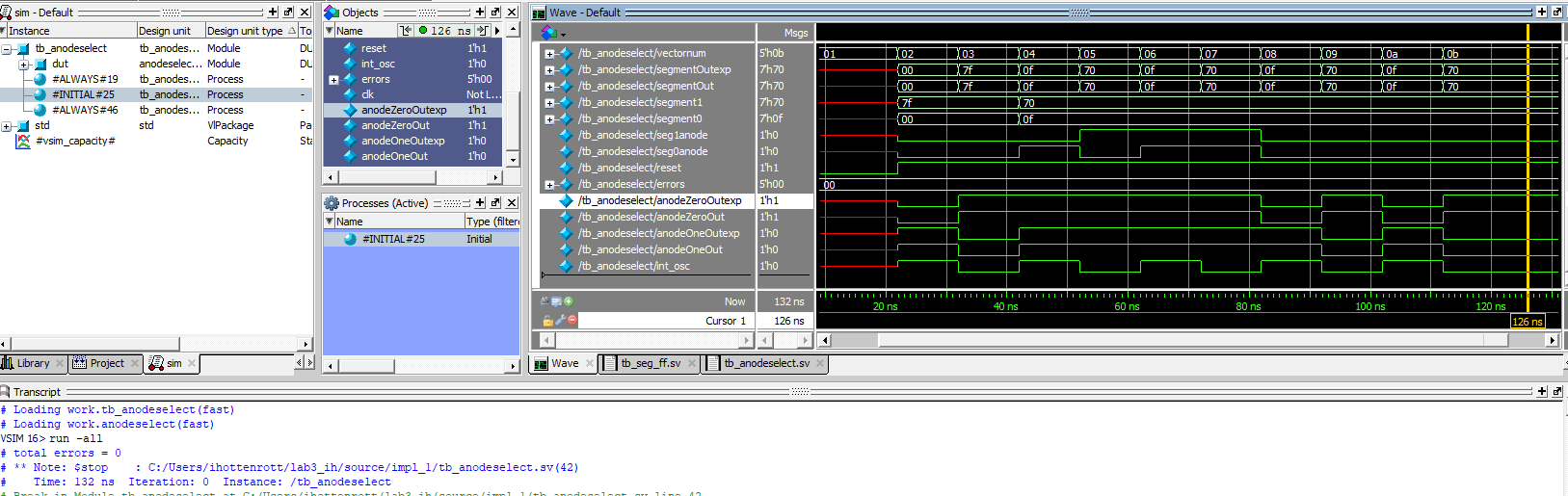Expand the vectornum signal in Wave
The image size is (1568, 496).
pos(549,54)
